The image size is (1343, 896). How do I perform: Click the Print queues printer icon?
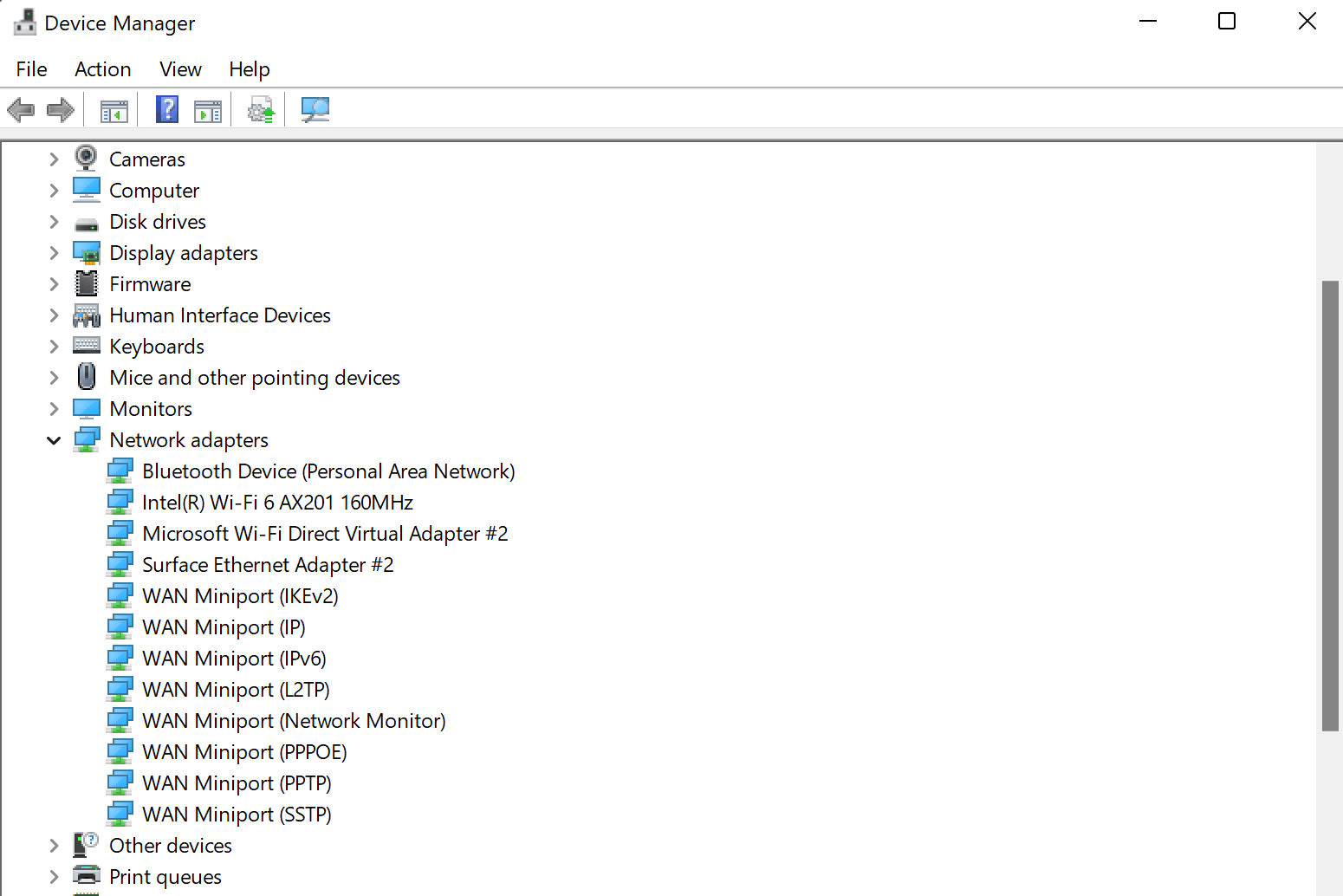pyautogui.click(x=87, y=875)
